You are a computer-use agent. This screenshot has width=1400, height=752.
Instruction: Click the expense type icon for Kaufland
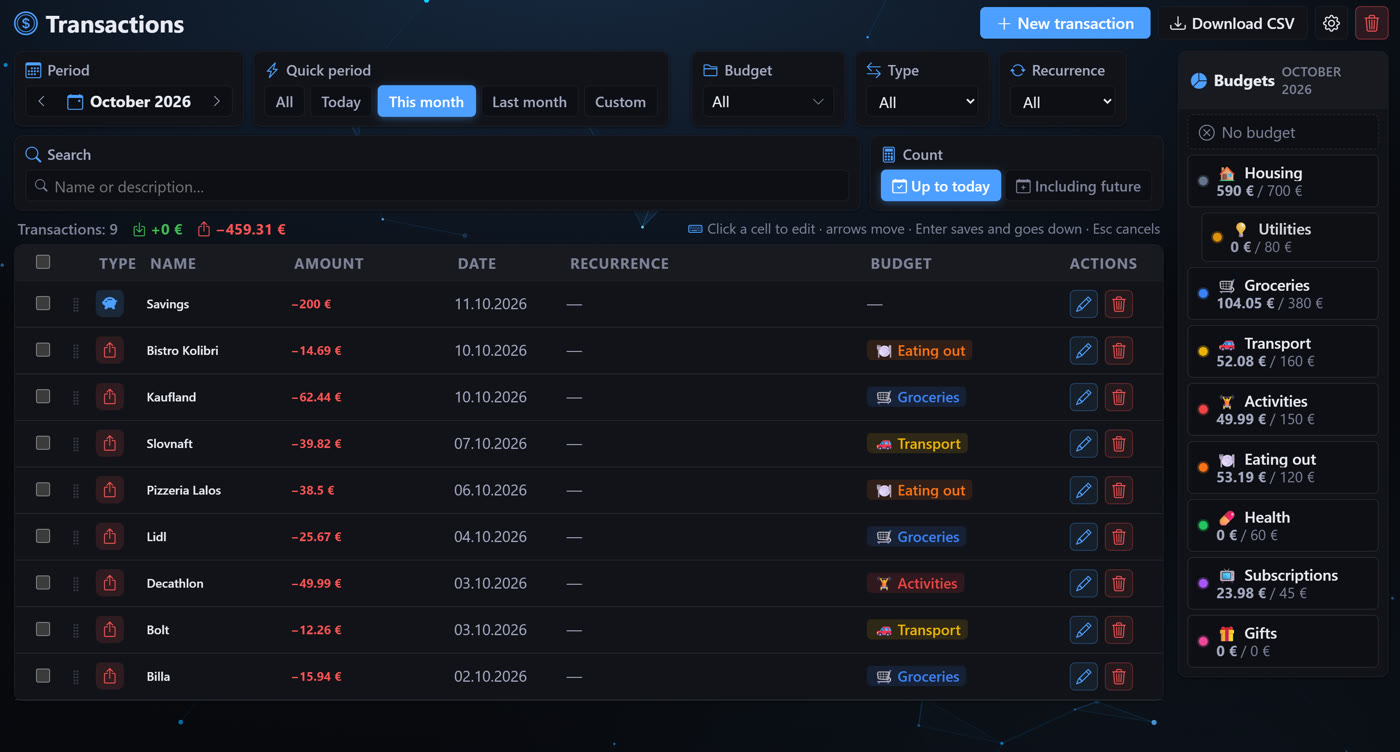click(110, 397)
